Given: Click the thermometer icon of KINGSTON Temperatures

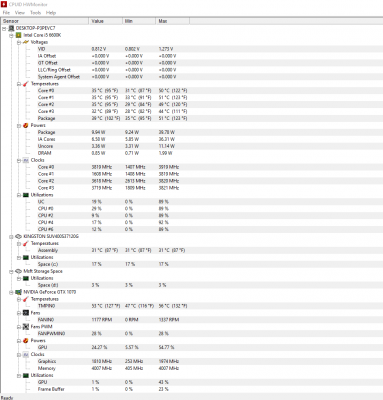Looking at the screenshot, I should [26, 243].
